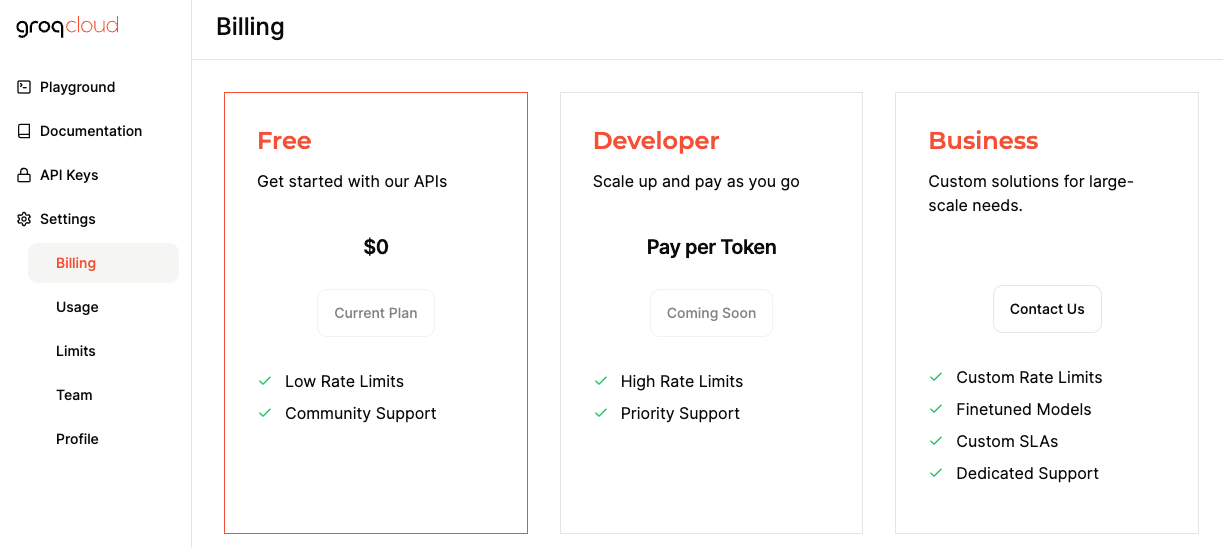Open the API Keys page
The image size is (1223, 548).
click(69, 175)
